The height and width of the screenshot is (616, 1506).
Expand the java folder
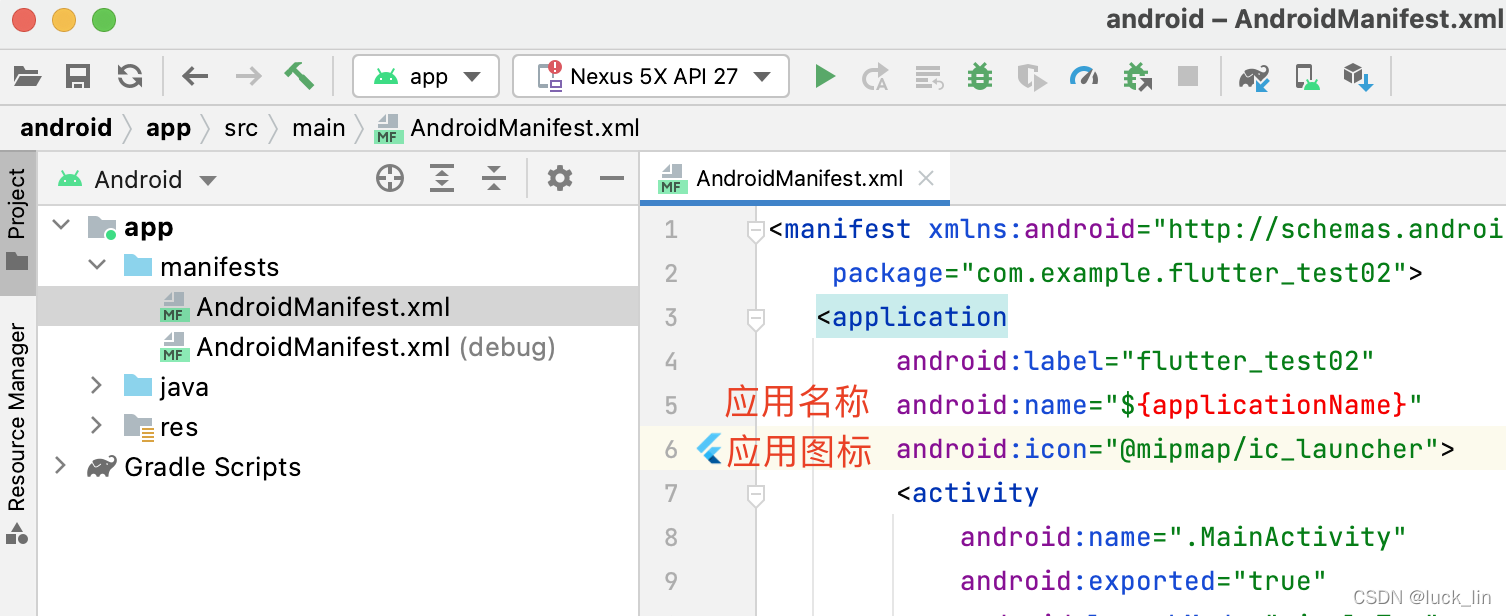[x=97, y=386]
